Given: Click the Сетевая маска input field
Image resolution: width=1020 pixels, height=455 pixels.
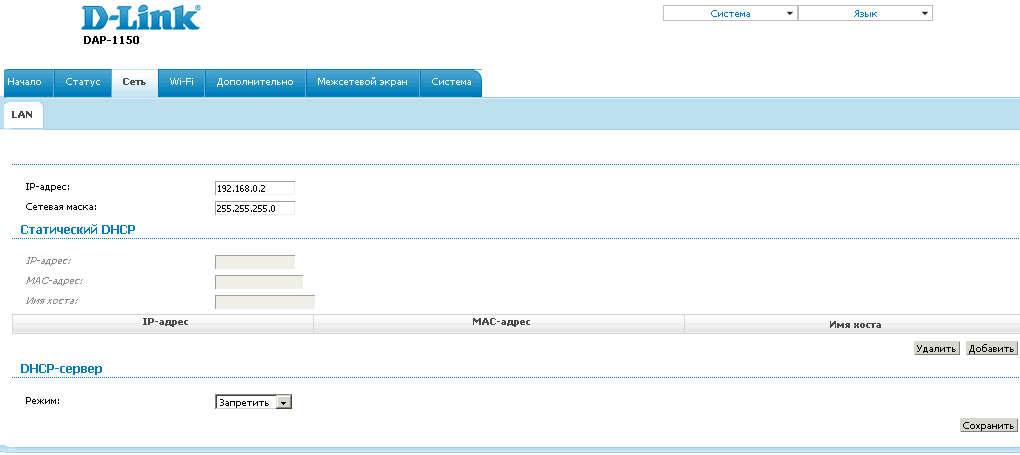Looking at the screenshot, I should pyautogui.click(x=255, y=208).
